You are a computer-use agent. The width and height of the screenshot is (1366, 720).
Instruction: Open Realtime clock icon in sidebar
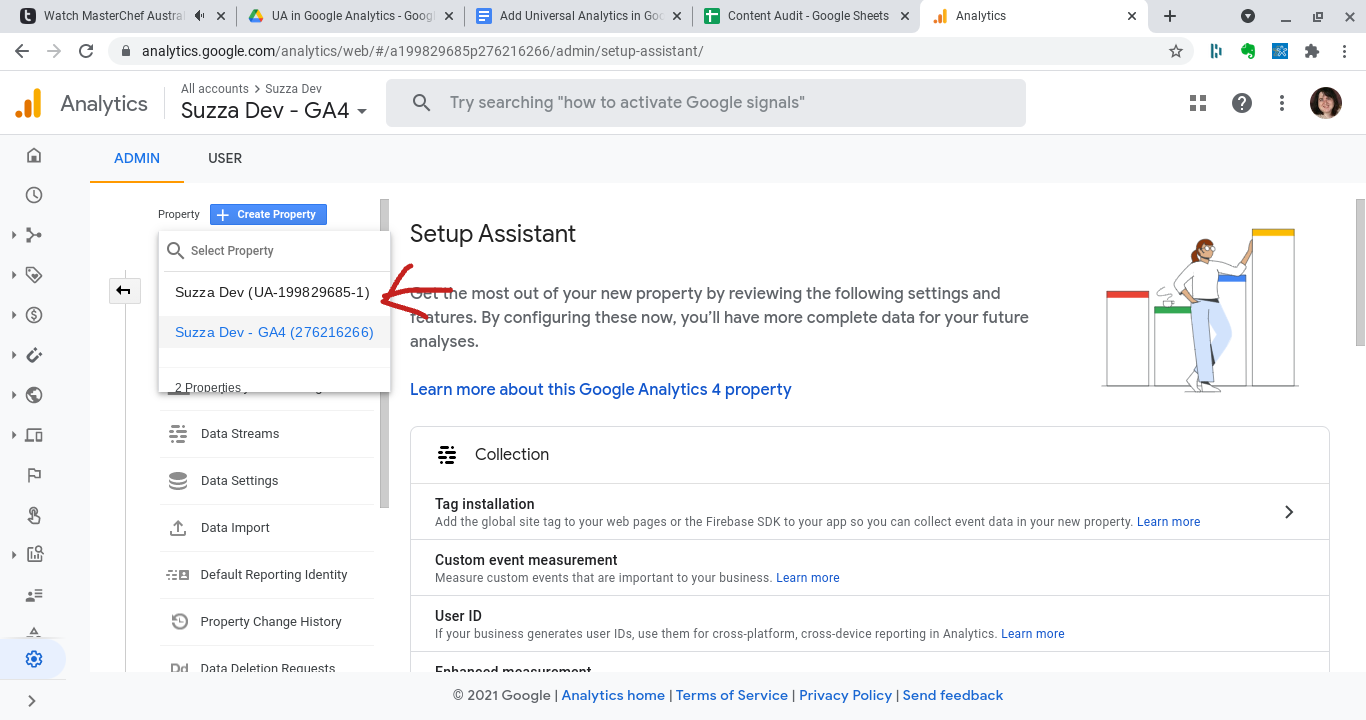tap(34, 195)
